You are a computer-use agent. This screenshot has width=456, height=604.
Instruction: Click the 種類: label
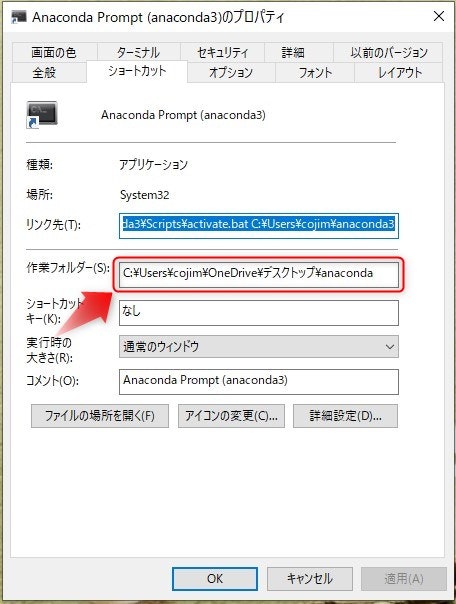[x=40, y=165]
